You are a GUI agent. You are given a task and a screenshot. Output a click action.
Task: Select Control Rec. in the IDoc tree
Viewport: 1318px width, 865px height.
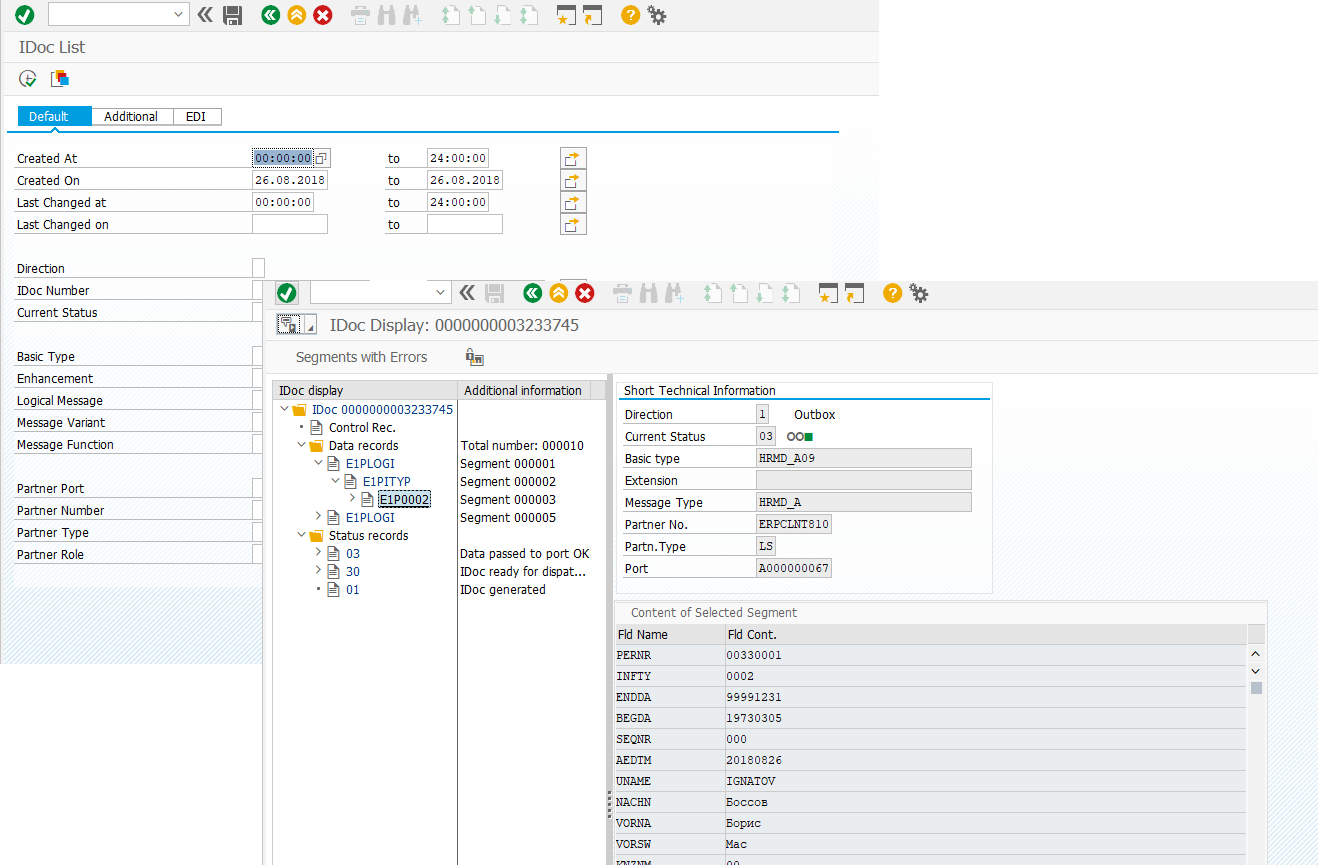(x=361, y=428)
